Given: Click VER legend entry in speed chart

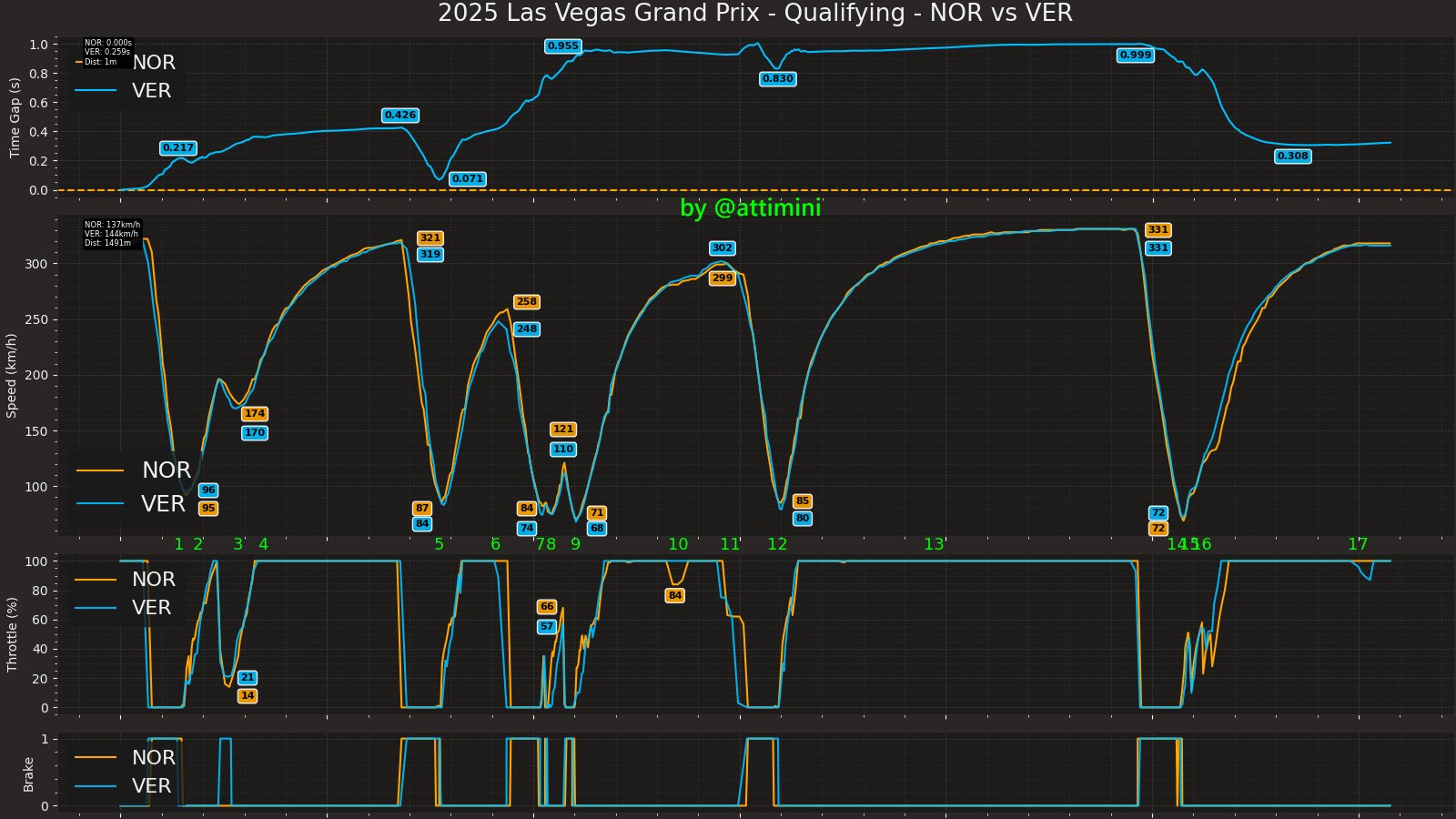Looking at the screenshot, I should coord(132,503).
